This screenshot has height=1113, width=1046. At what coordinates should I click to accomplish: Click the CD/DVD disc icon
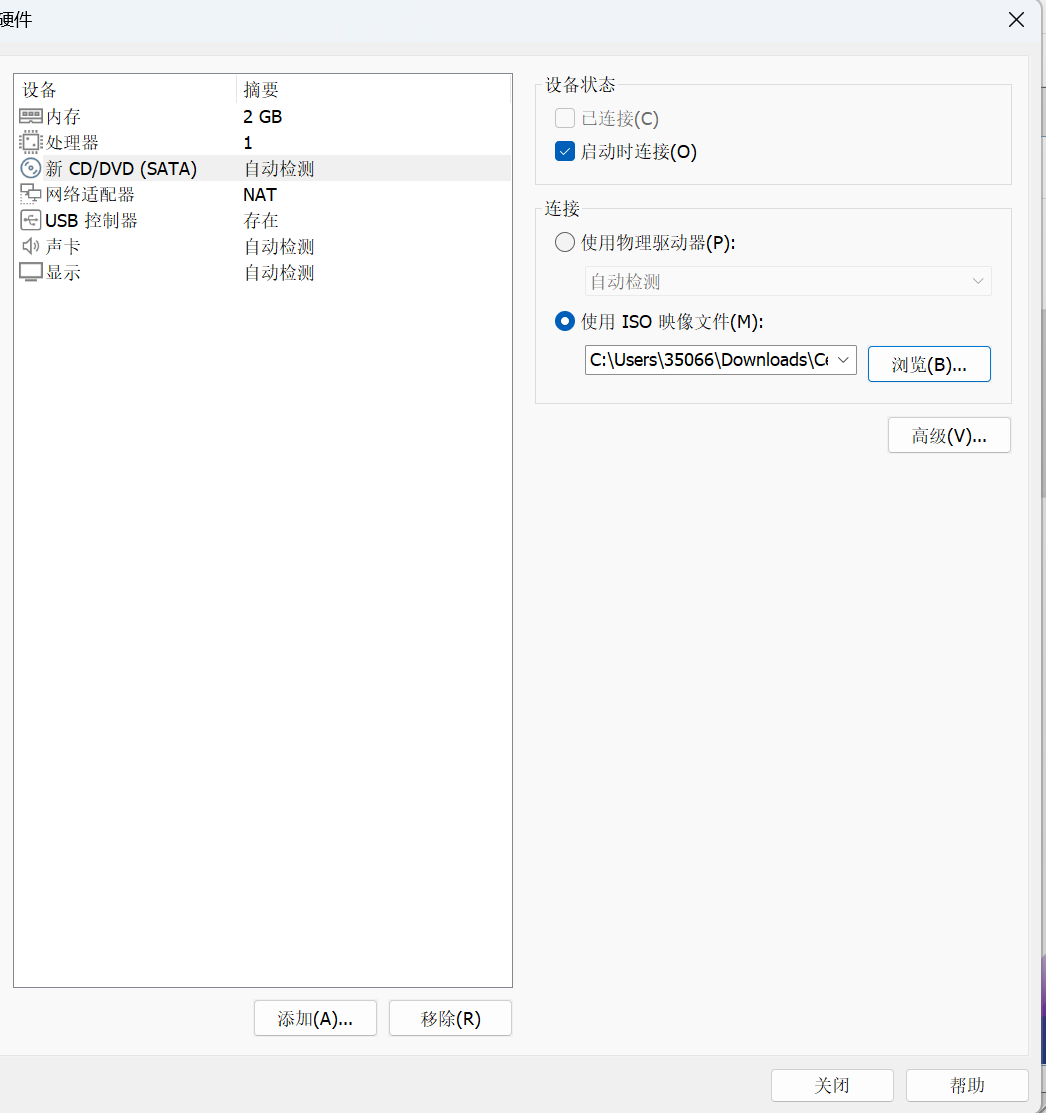[31, 168]
